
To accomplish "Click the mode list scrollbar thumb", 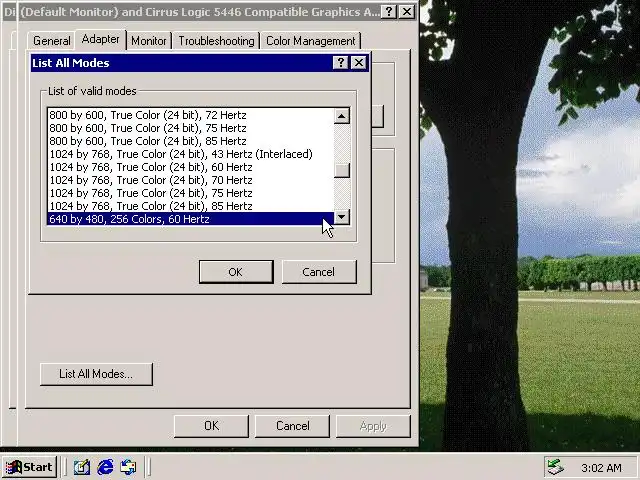I will 342,170.
